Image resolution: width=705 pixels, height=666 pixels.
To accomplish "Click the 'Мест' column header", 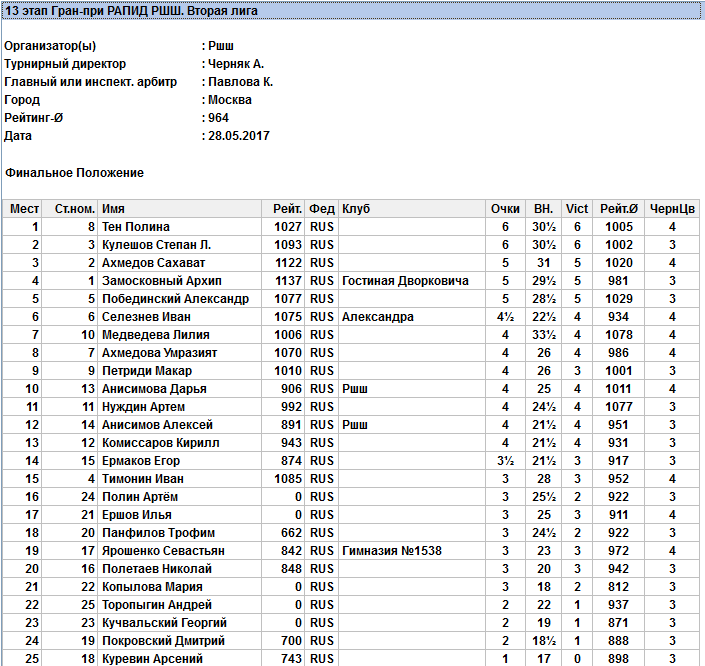I will pos(22,209).
